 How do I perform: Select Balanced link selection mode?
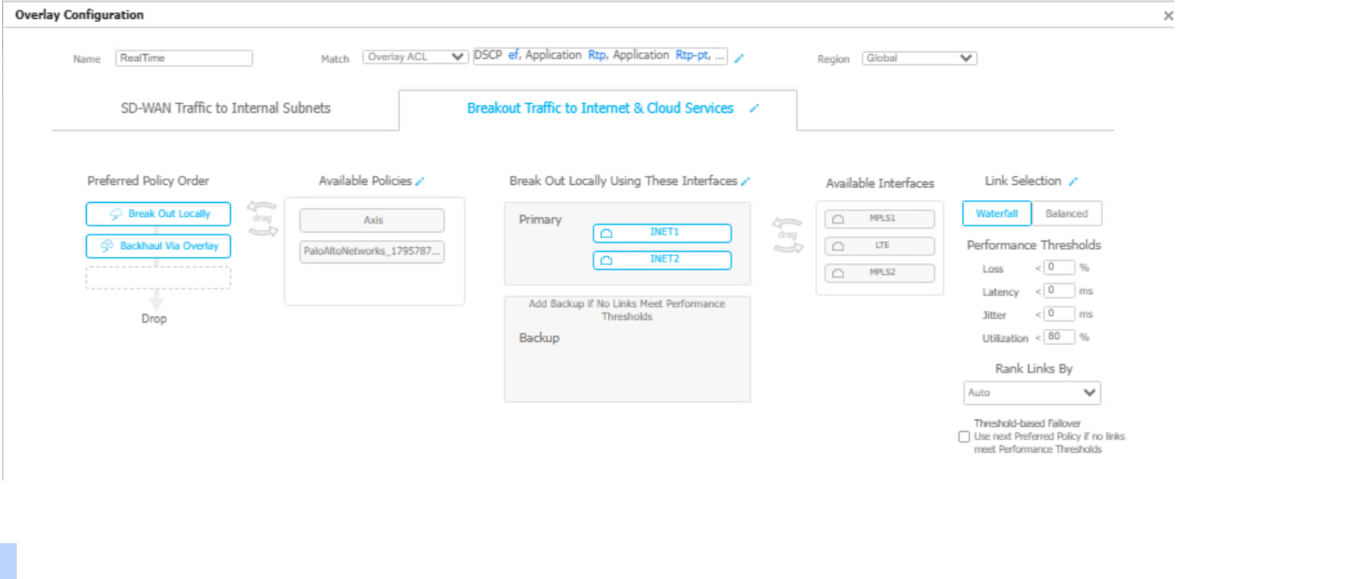pyautogui.click(x=1067, y=214)
